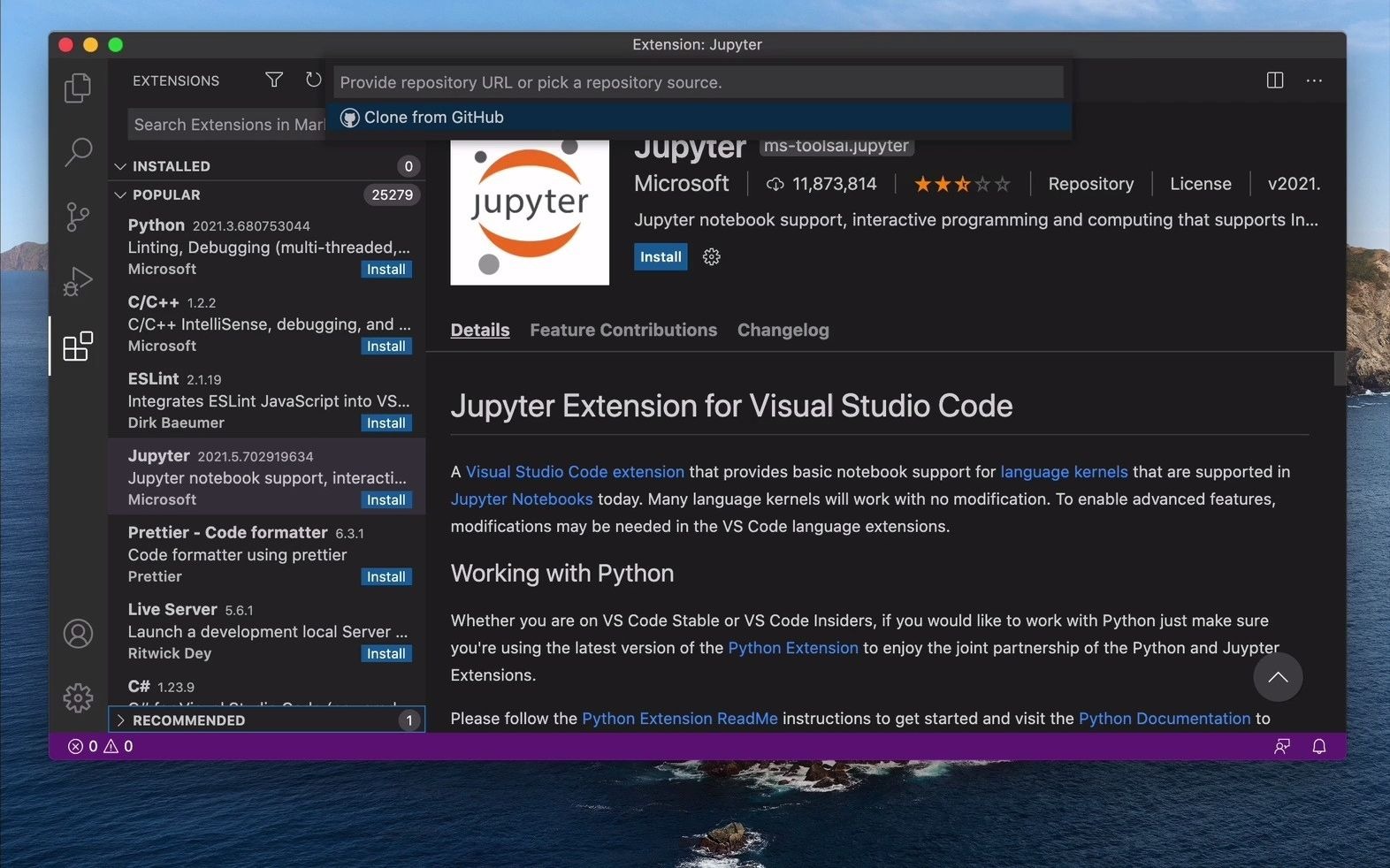Install the Python extension from list
The height and width of the screenshot is (868, 1390).
point(386,270)
